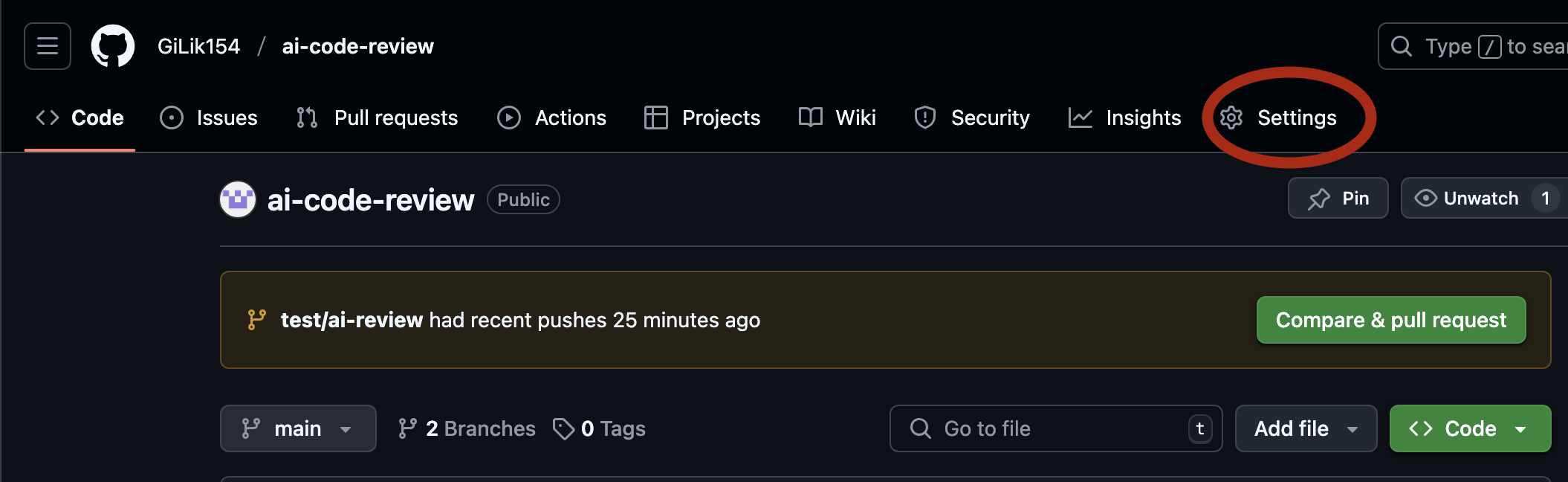Open the Add file dropdown
The image size is (1568, 482).
pos(1306,428)
